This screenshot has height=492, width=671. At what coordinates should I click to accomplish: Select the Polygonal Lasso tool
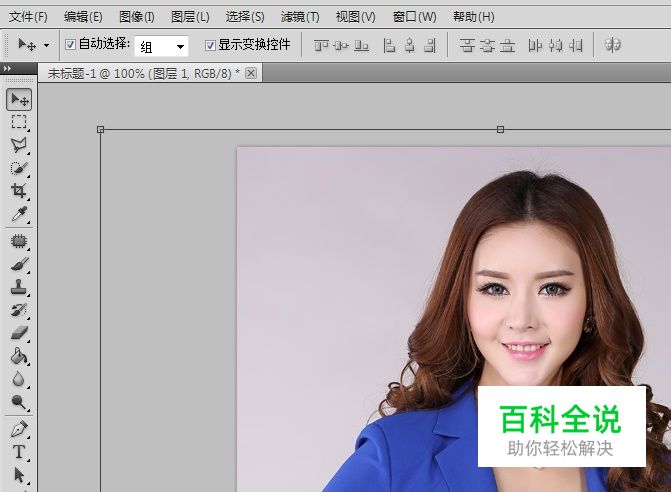(19, 145)
